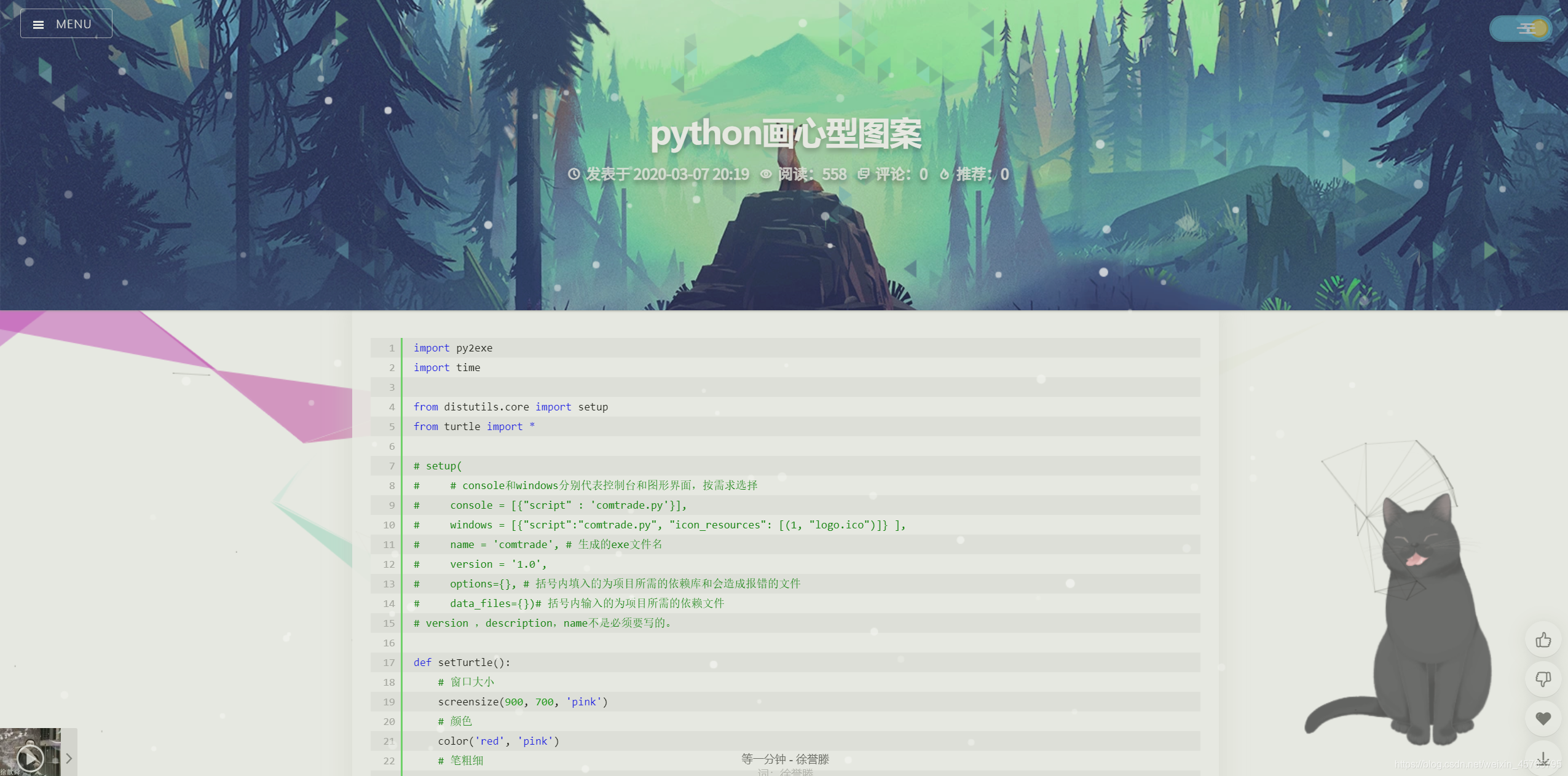Click the thumbs-up recommend icon

click(x=1543, y=640)
